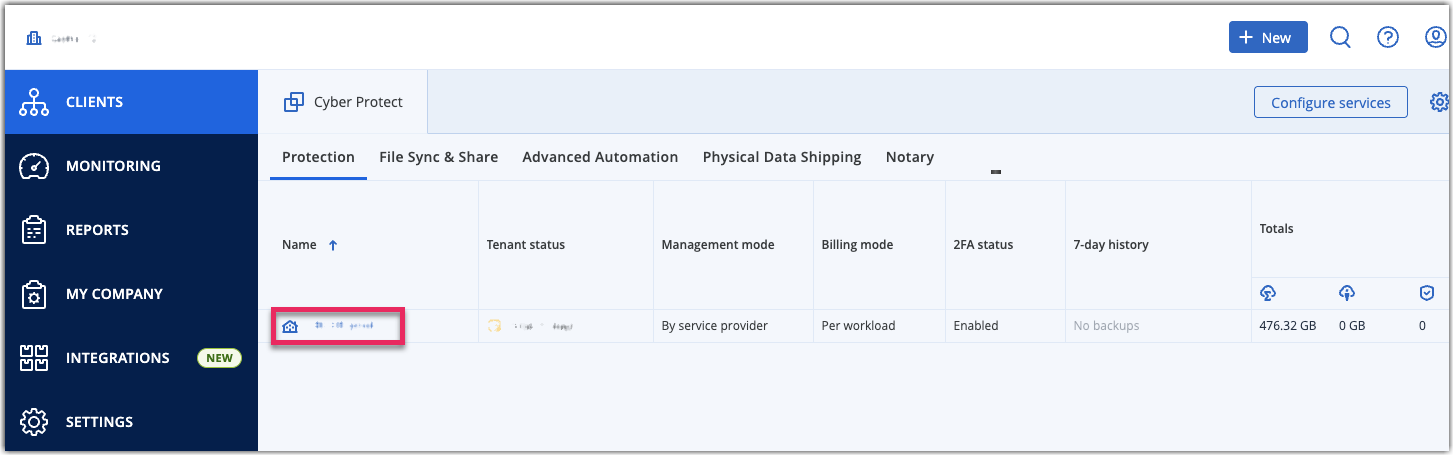Click the New button
The image size is (1454, 456).
[1268, 37]
